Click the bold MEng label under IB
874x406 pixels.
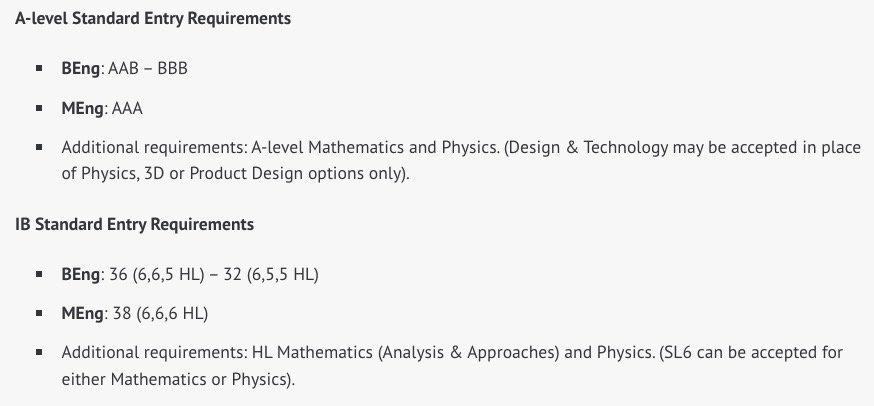(83, 314)
